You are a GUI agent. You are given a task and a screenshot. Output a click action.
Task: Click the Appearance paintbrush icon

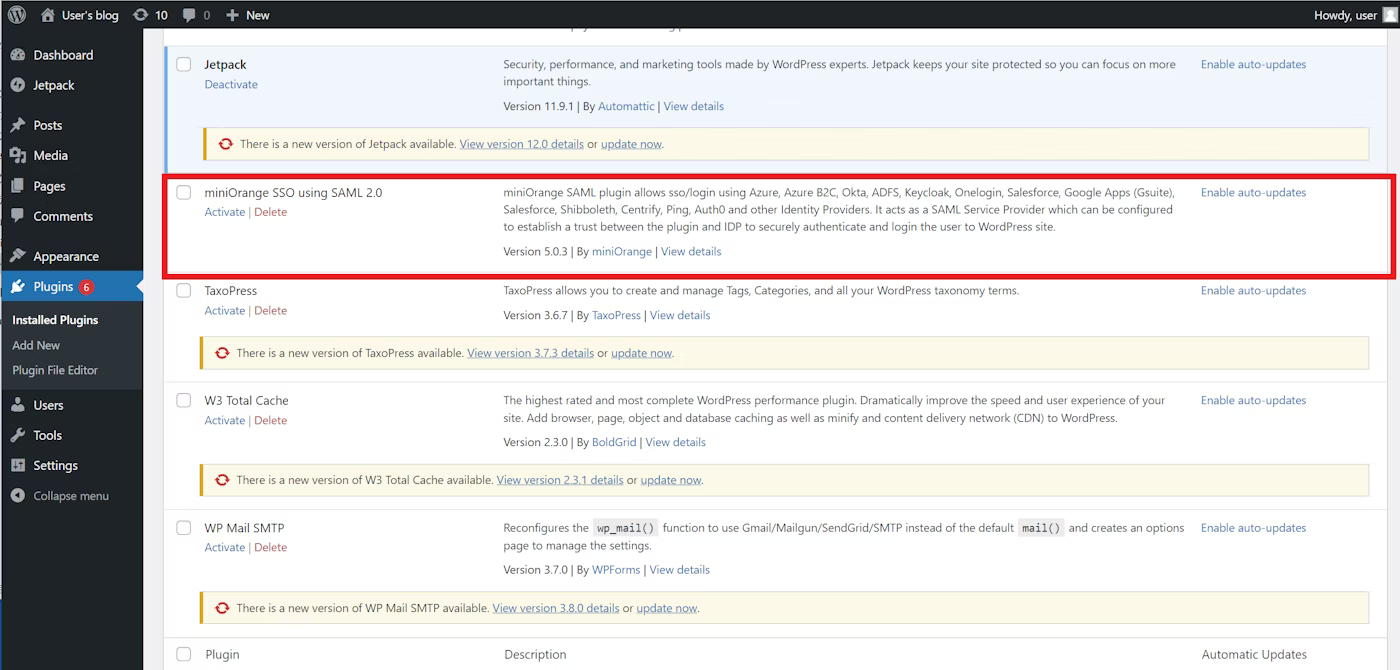tap(17, 256)
